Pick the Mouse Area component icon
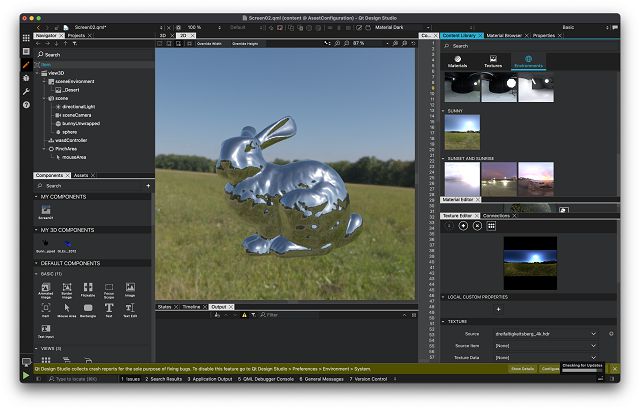This screenshot has height=409, width=640. [66, 309]
